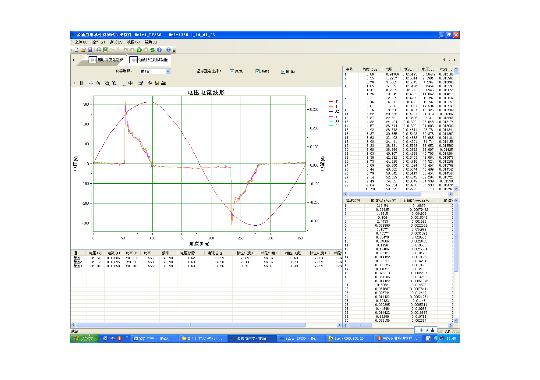Click left arrow of bottom-left table horizontal scrollbar
The width and height of the screenshot is (540, 380).
73,325
